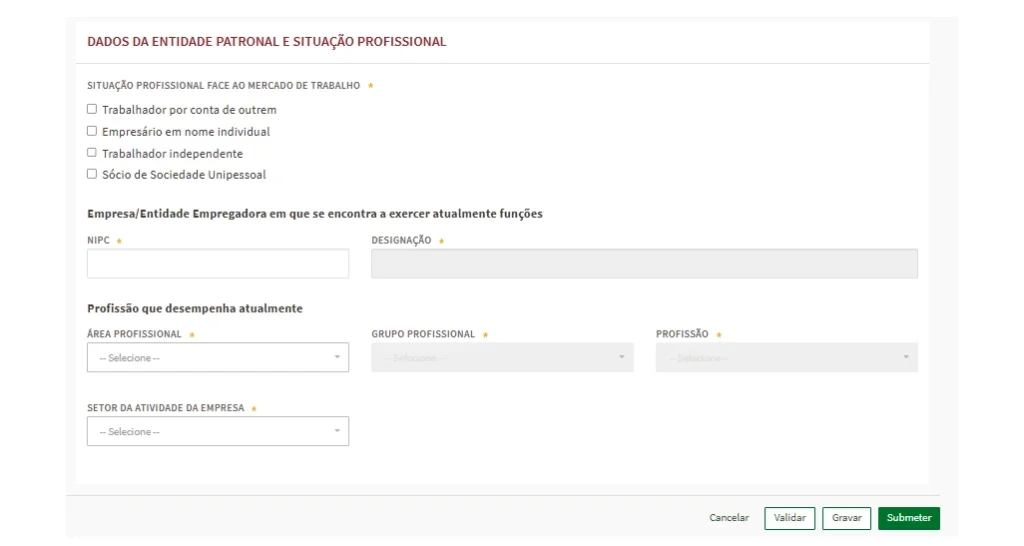The image size is (1024, 546).
Task: Expand the Grupo Profissional dropdown
Action: [x=502, y=358]
